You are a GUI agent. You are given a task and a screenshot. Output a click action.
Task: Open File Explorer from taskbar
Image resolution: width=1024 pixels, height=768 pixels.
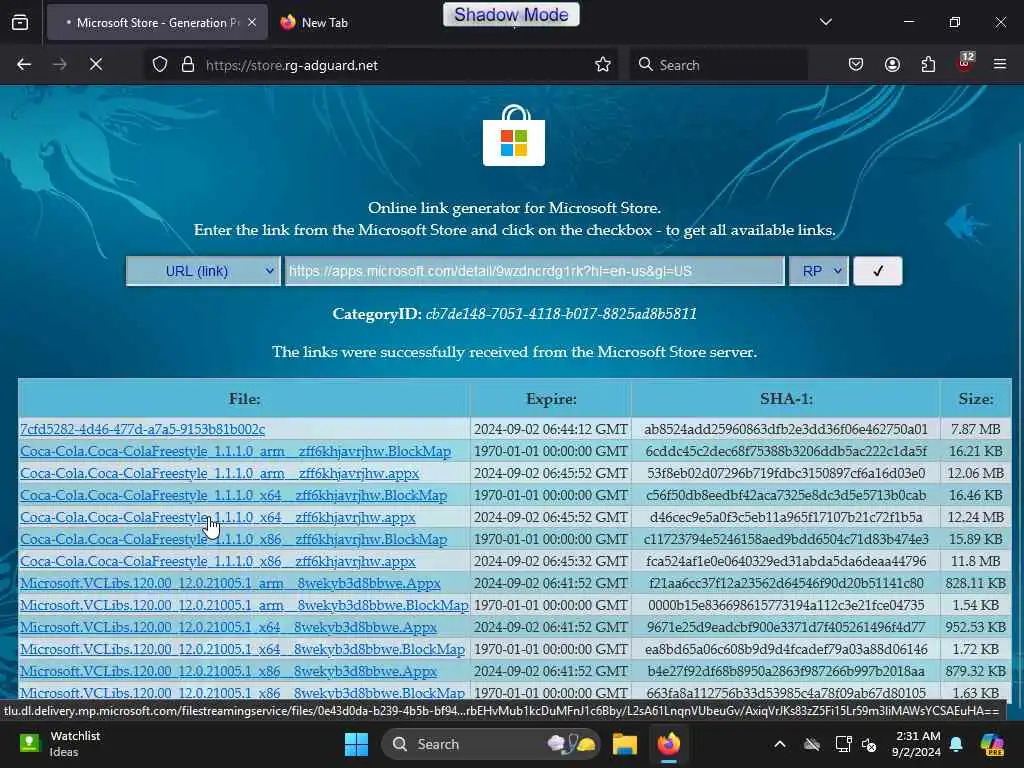[624, 744]
